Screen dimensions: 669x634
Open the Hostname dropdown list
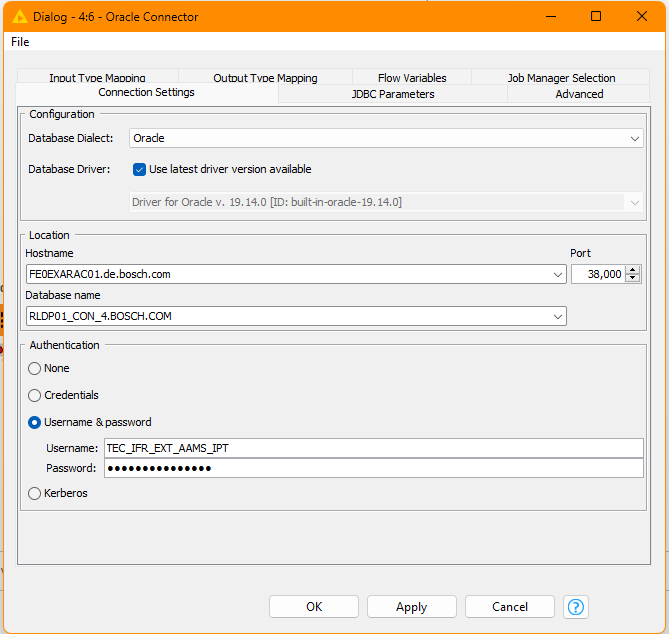click(x=558, y=274)
